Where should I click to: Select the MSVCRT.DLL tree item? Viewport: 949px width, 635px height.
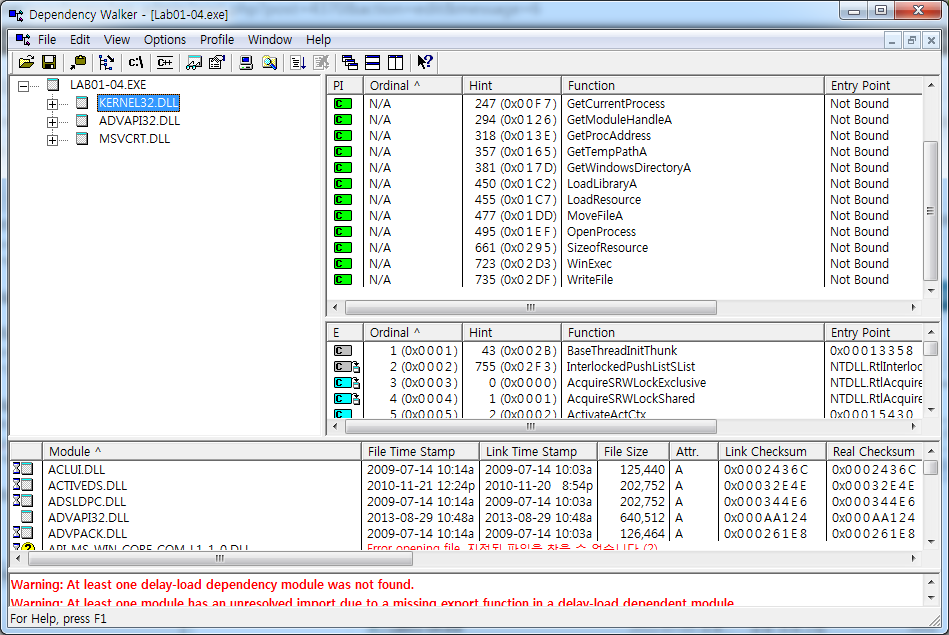134,139
